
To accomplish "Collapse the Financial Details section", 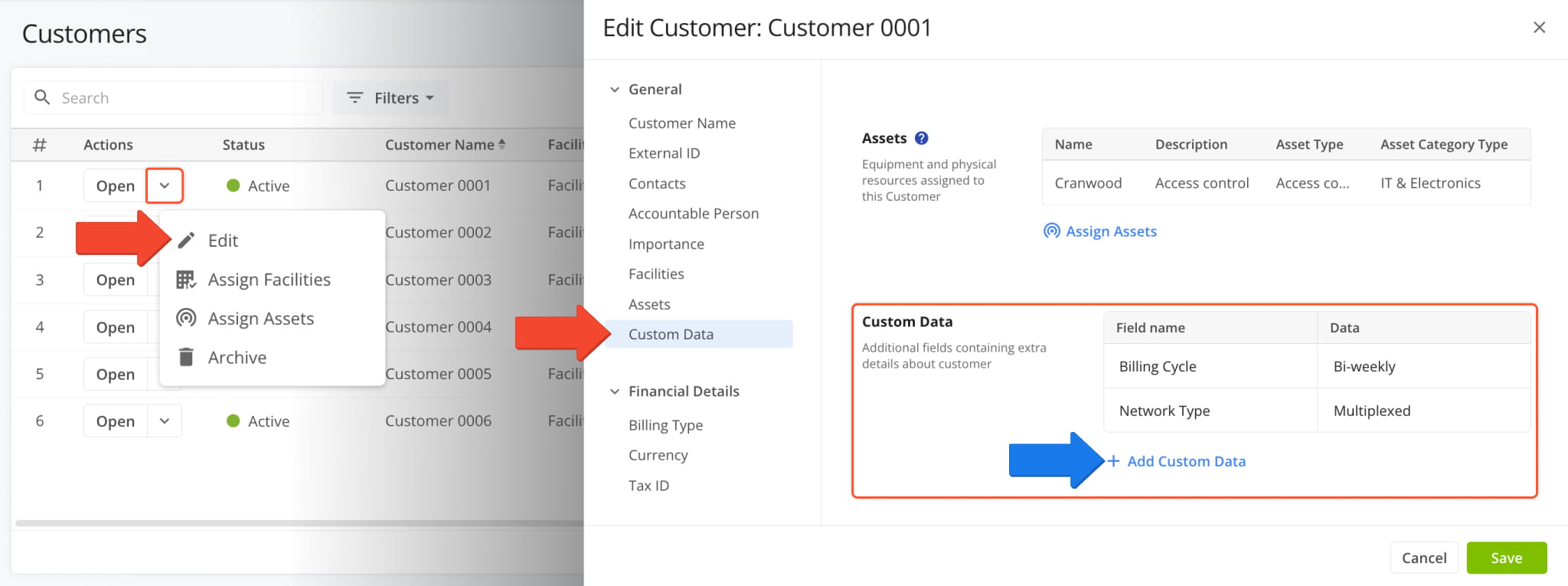I will [614, 391].
